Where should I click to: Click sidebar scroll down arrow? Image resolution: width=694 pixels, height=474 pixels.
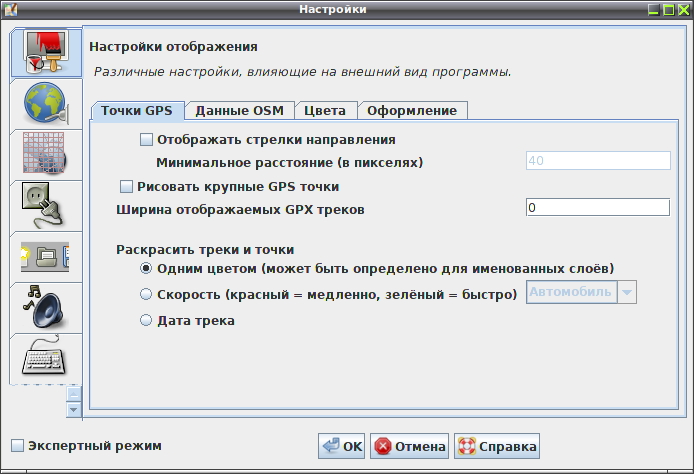73,410
